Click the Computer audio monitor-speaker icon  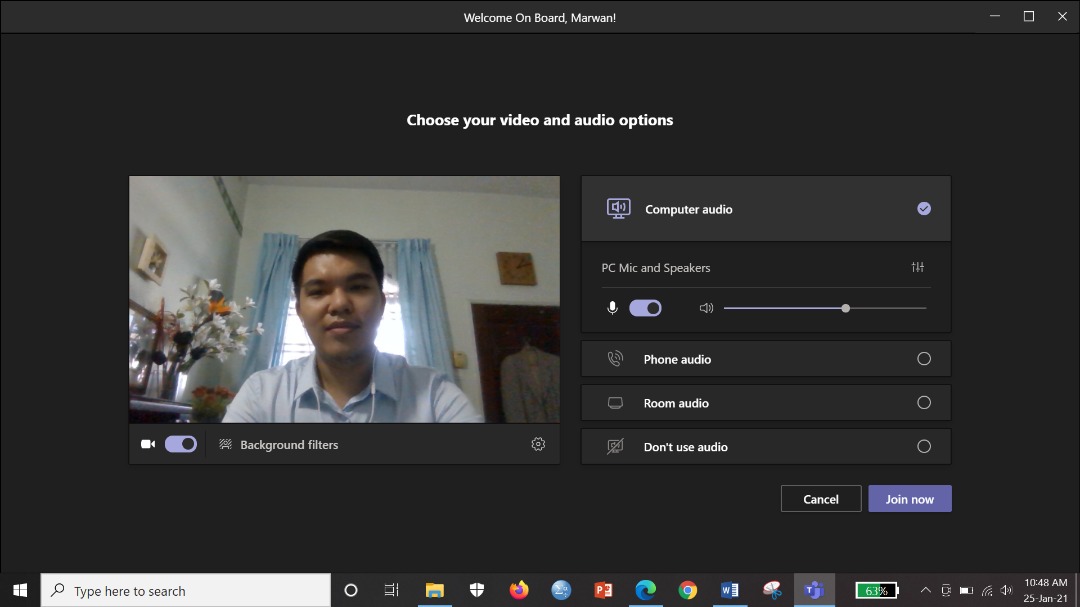tap(620, 208)
